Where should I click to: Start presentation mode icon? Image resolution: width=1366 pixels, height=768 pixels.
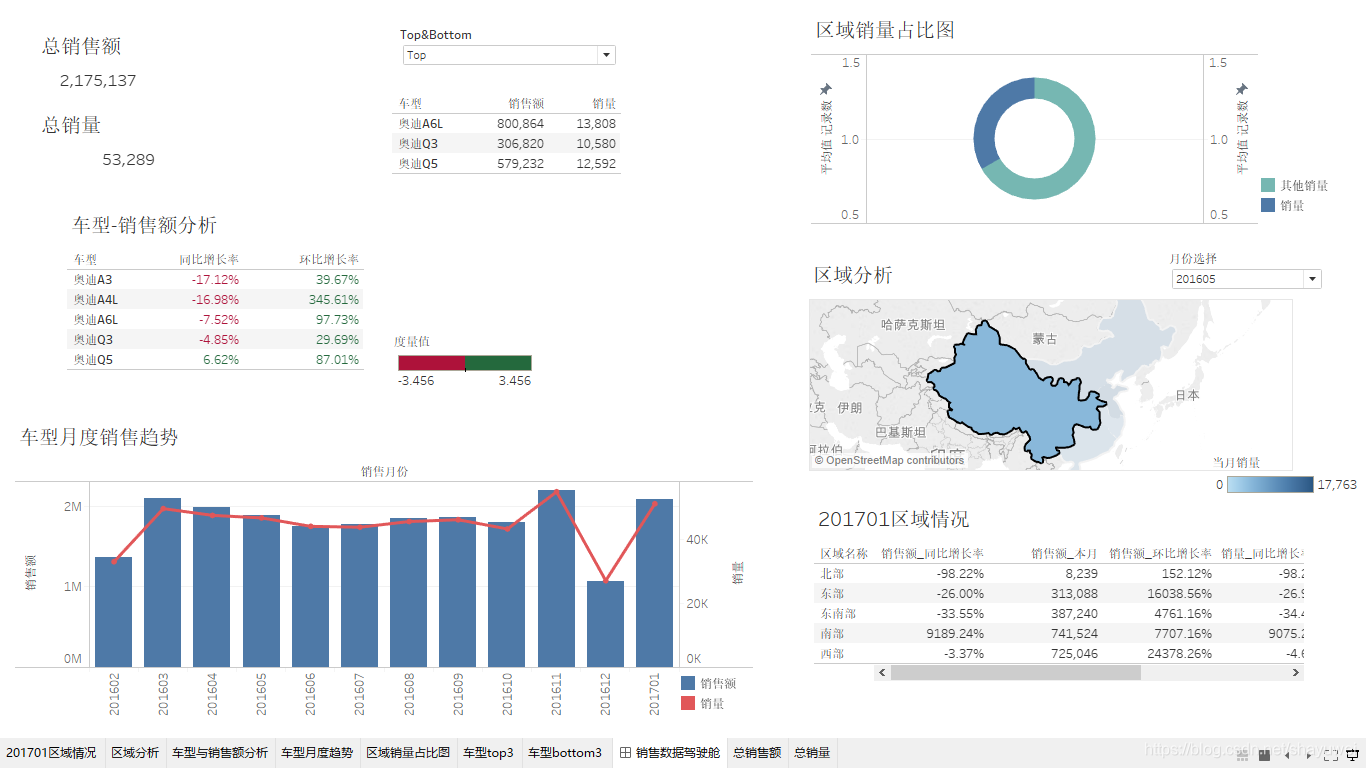pyautogui.click(x=1352, y=755)
